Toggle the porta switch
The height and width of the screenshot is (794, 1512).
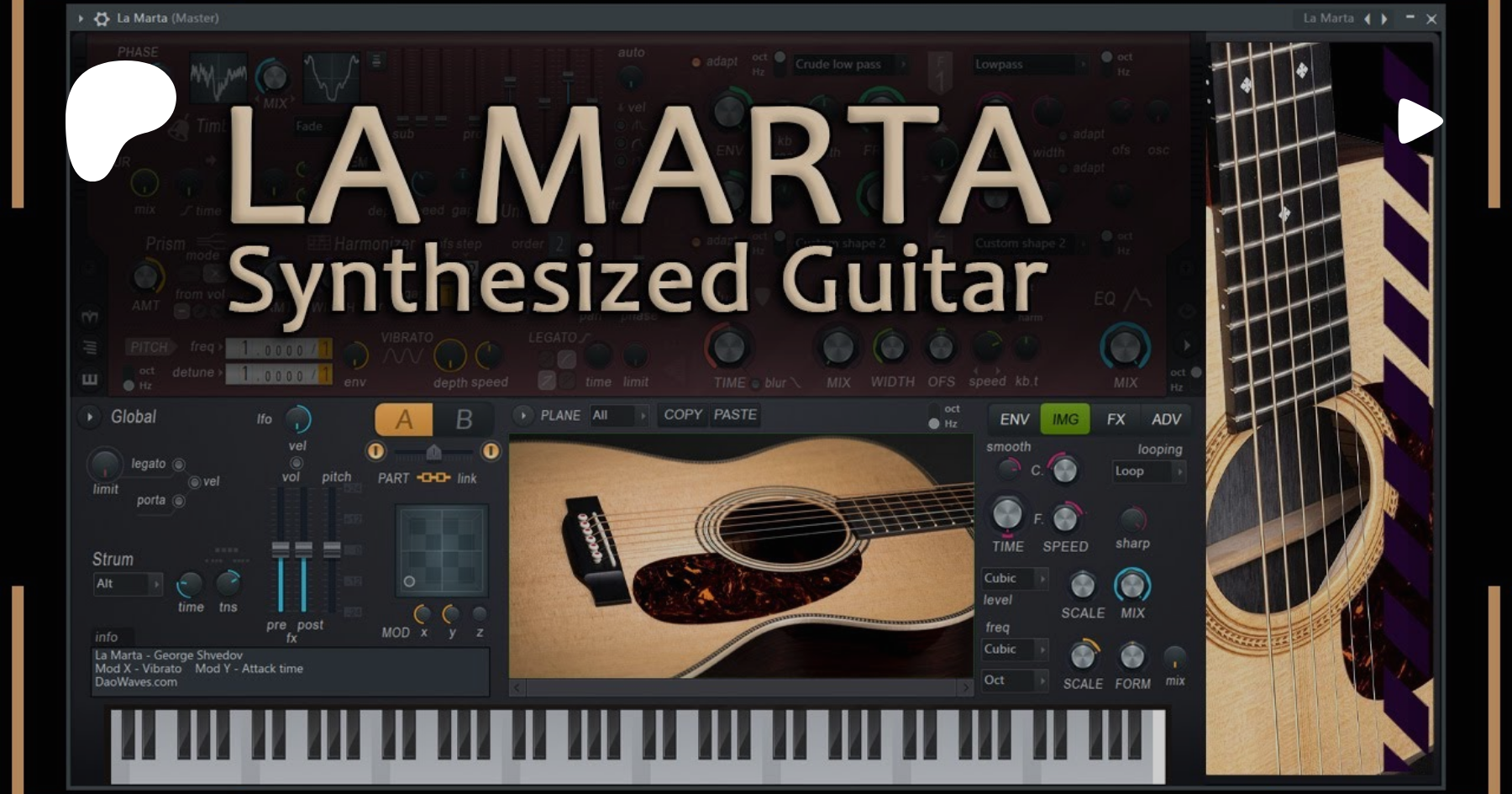(x=178, y=501)
